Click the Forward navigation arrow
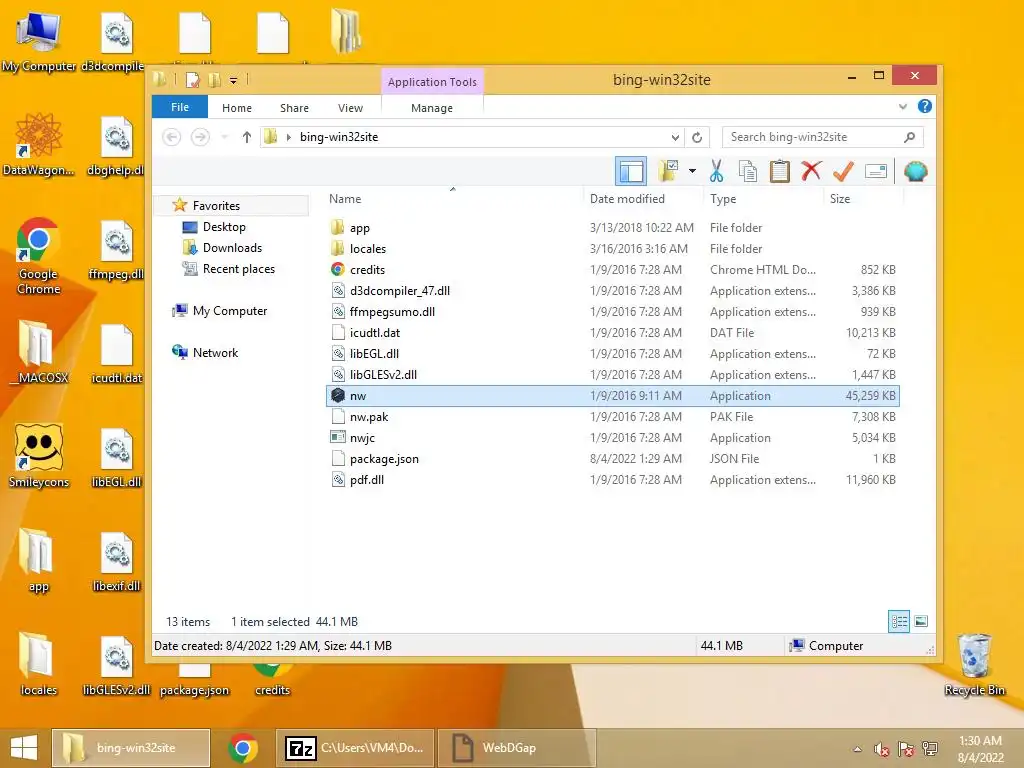1024x768 pixels. pos(200,137)
